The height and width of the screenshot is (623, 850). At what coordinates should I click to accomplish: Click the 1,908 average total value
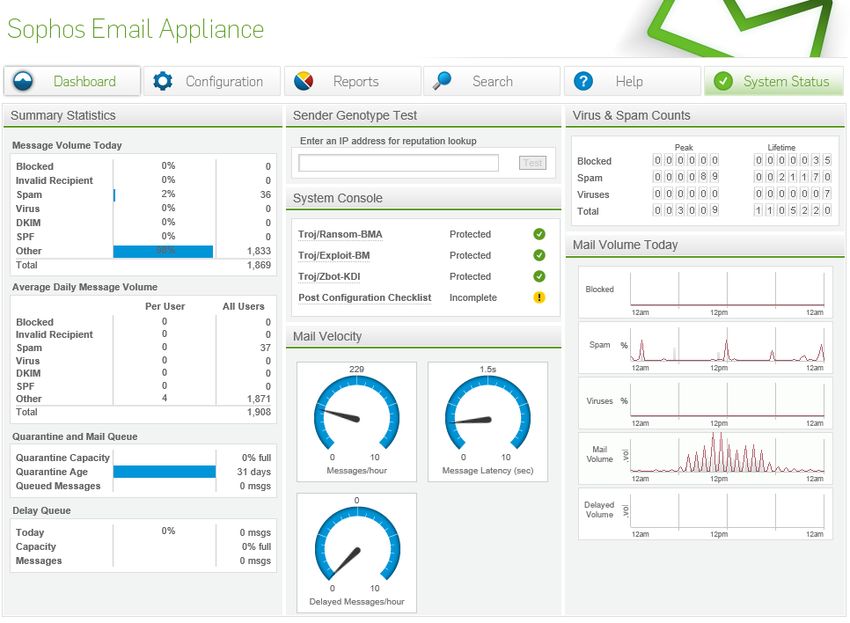click(x=259, y=412)
